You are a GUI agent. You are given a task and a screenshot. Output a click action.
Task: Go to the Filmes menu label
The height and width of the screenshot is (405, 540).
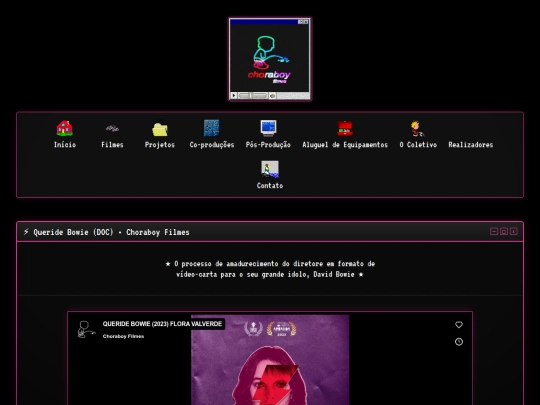click(x=112, y=145)
